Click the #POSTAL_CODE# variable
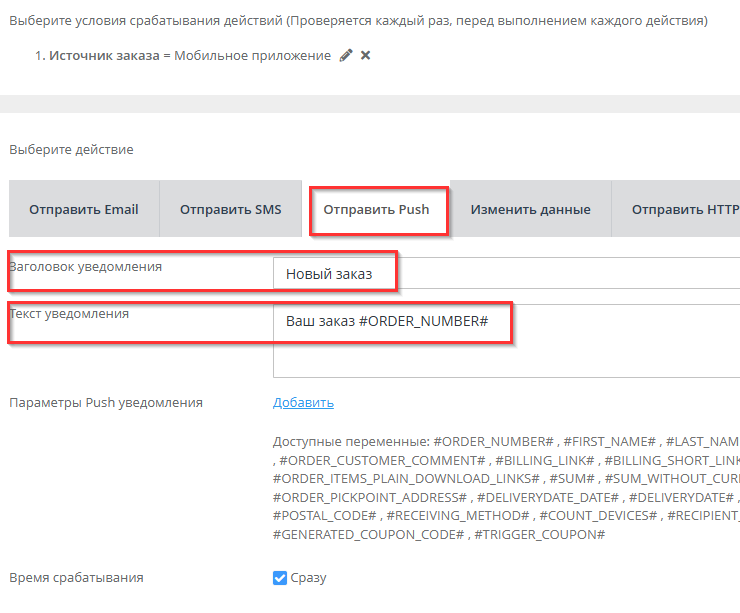Viewport: 740px width, 613px height. (324, 515)
